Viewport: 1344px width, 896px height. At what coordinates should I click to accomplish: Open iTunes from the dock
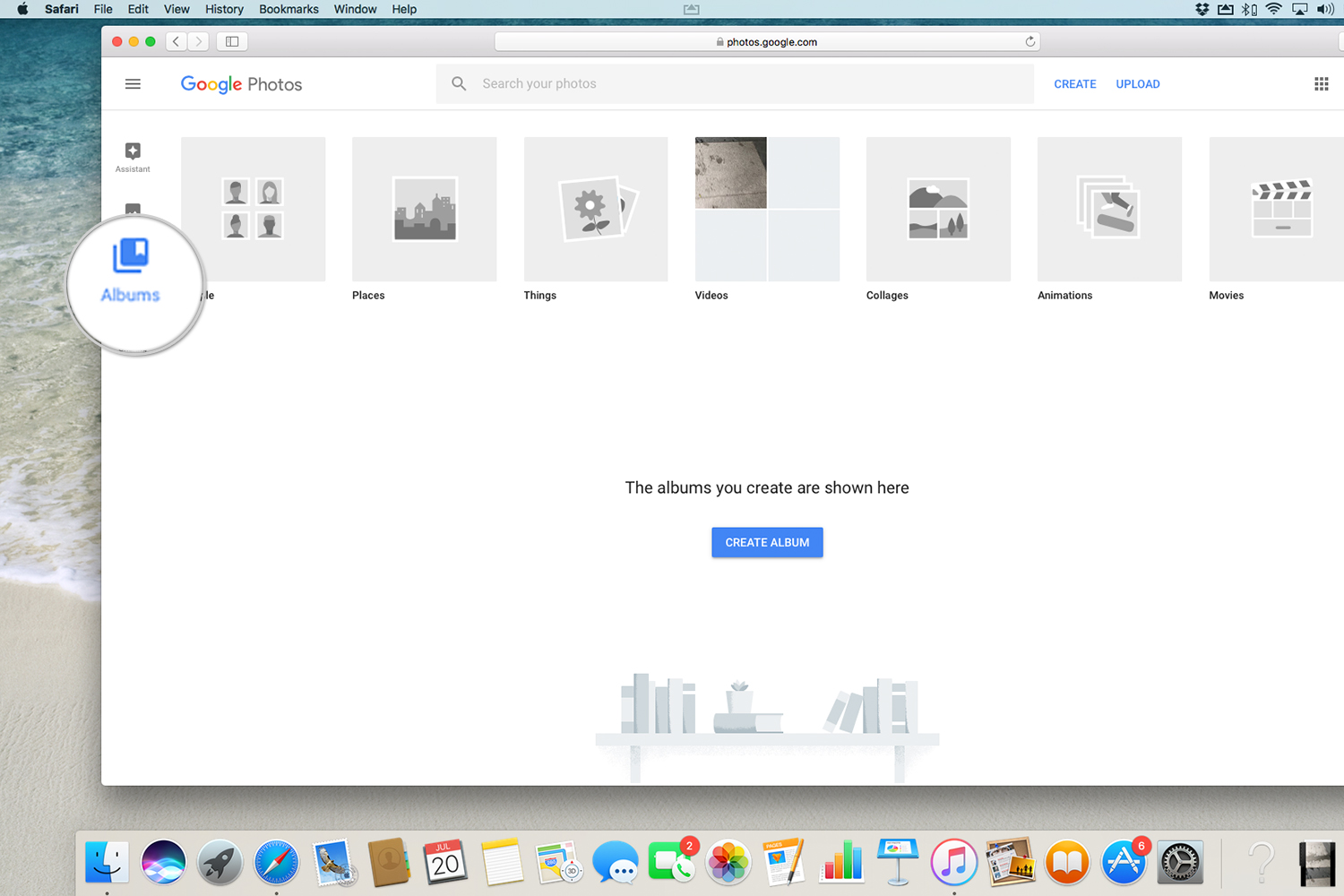pyautogui.click(x=953, y=863)
